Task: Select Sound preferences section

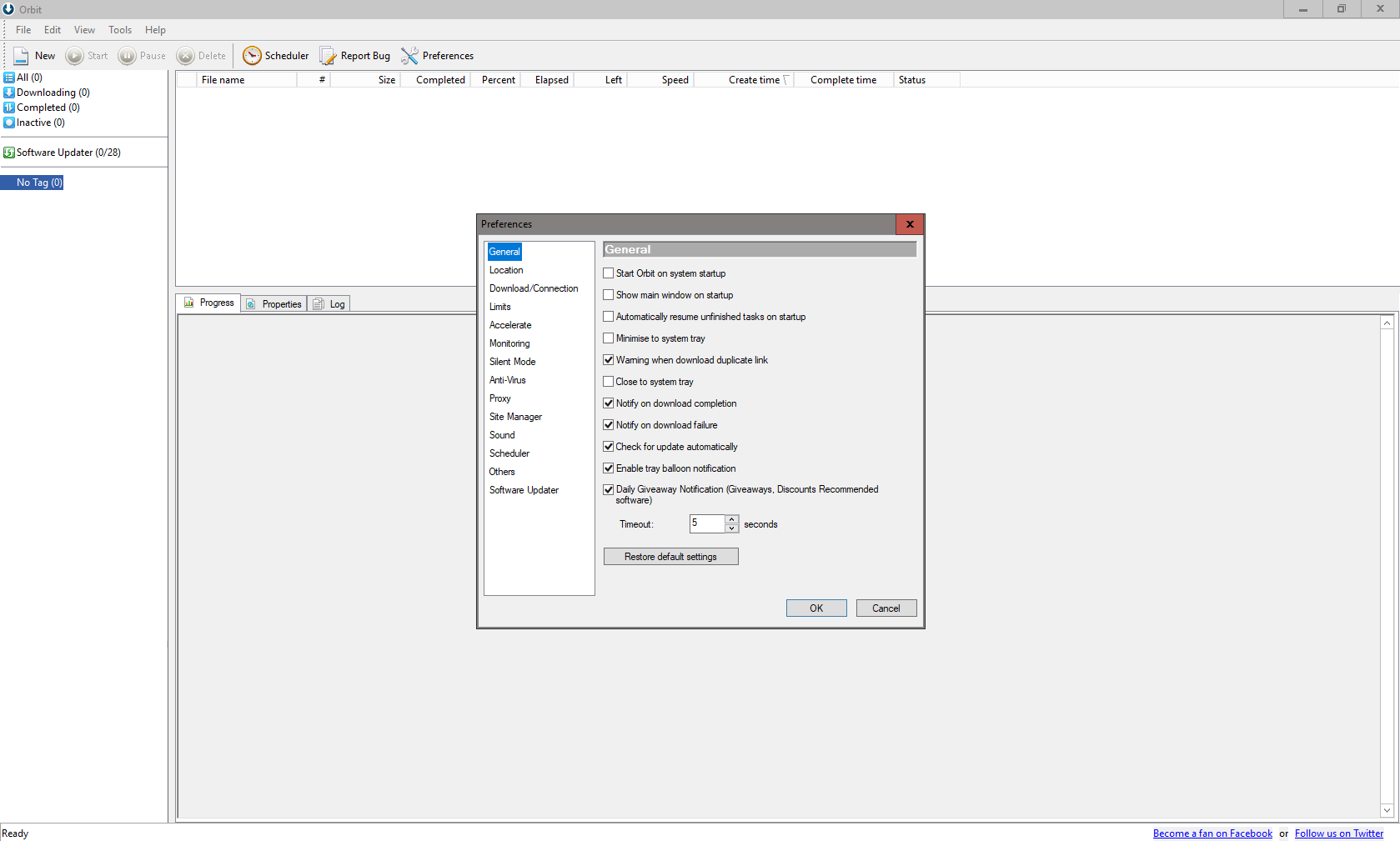Action: (x=502, y=435)
